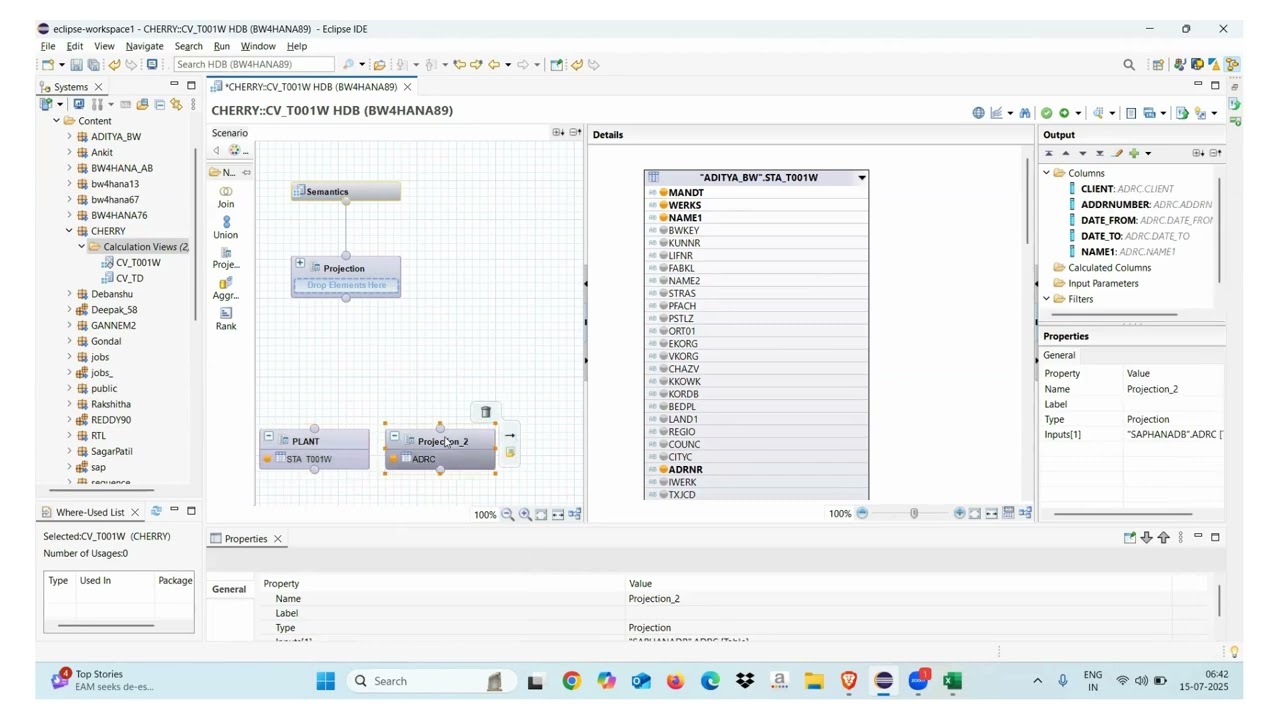1280x720 pixels.
Task: Toggle NAME1 output column selector
Action: point(663,217)
